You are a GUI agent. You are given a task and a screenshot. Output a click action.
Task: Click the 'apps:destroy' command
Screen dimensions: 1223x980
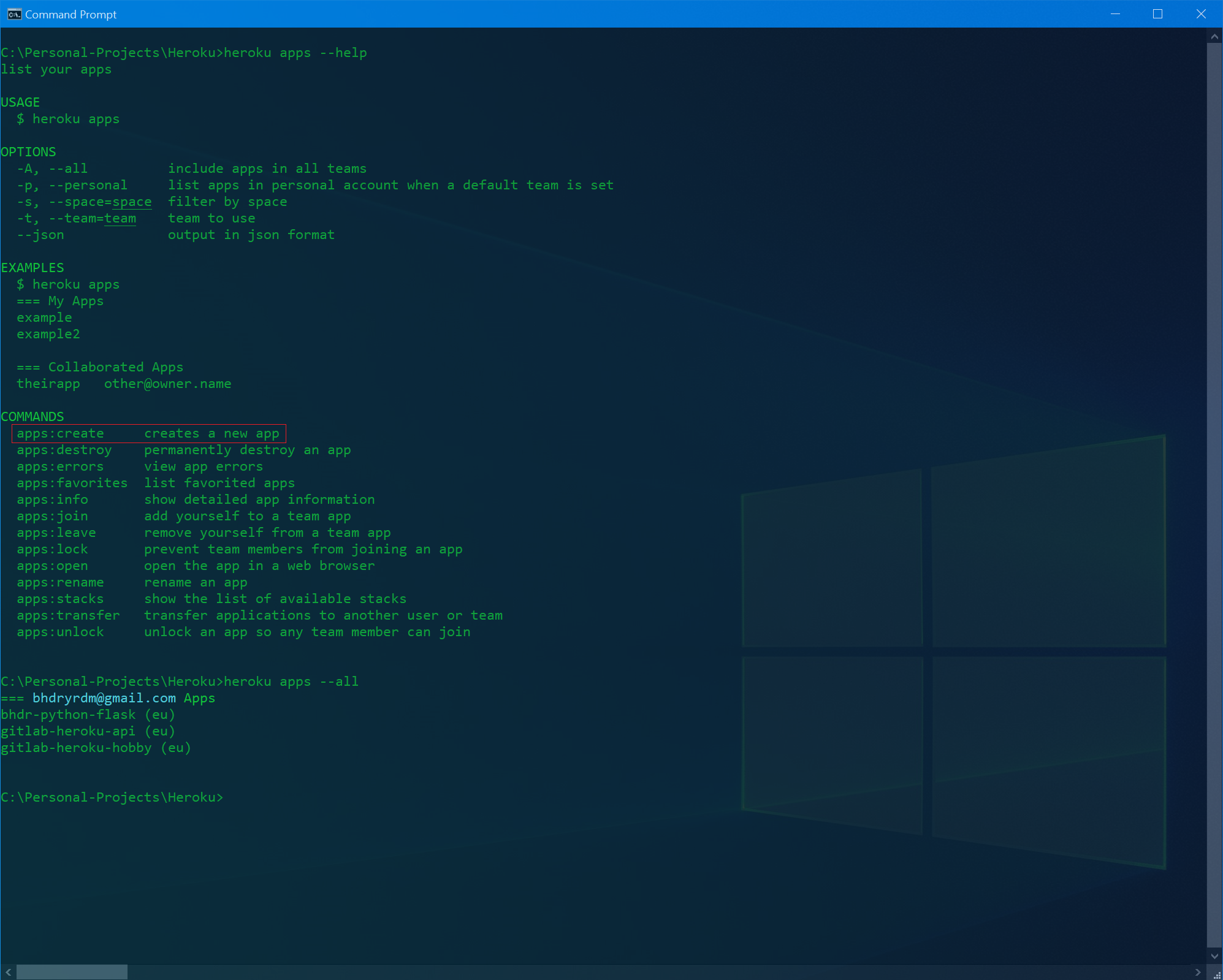tap(64, 450)
